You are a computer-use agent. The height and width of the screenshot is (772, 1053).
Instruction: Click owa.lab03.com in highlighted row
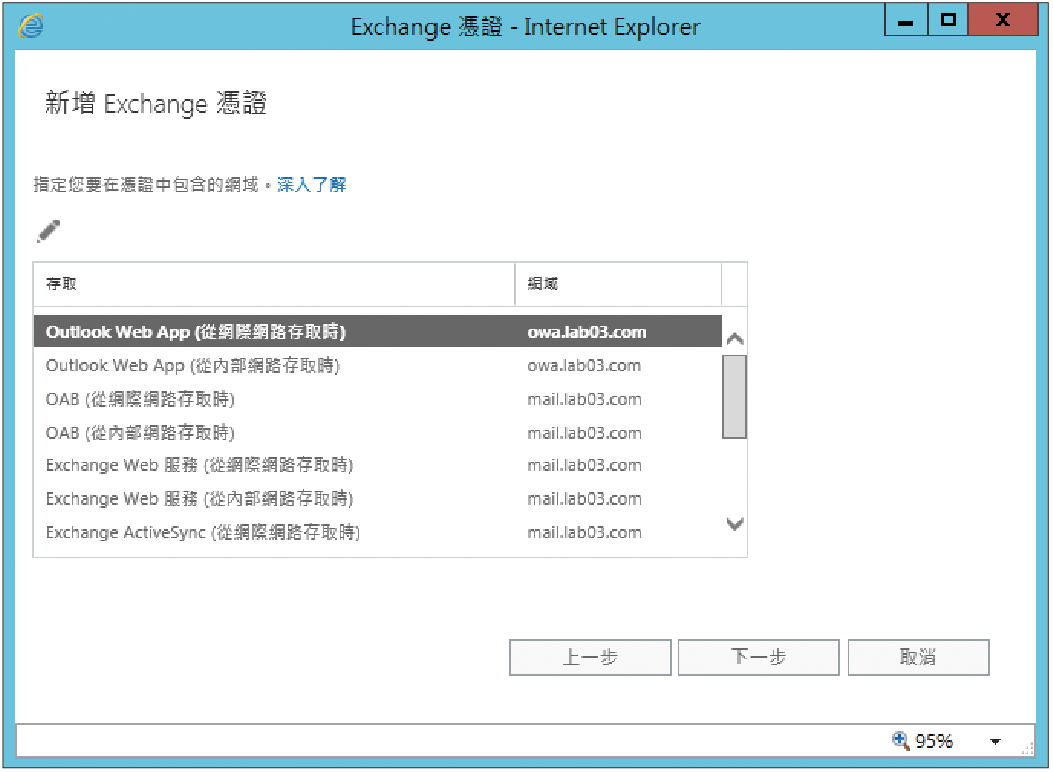coord(586,332)
